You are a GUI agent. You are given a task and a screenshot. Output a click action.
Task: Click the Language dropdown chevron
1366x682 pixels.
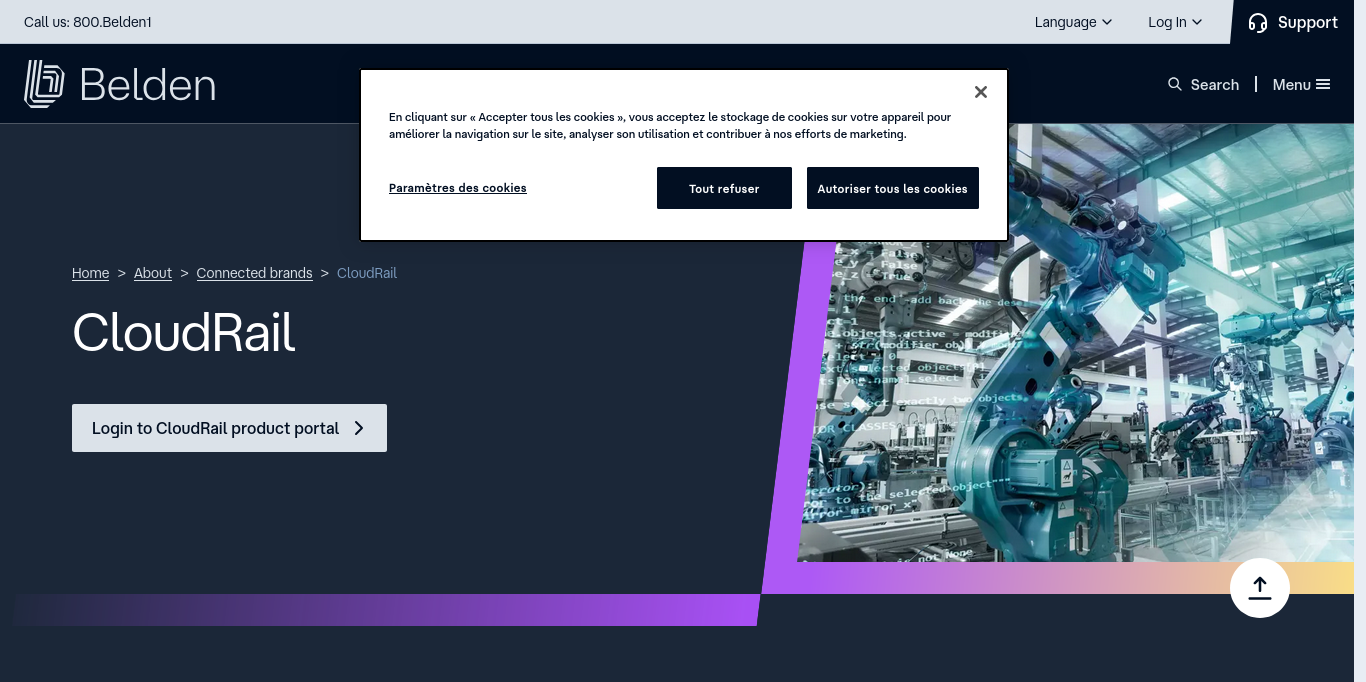1107,22
